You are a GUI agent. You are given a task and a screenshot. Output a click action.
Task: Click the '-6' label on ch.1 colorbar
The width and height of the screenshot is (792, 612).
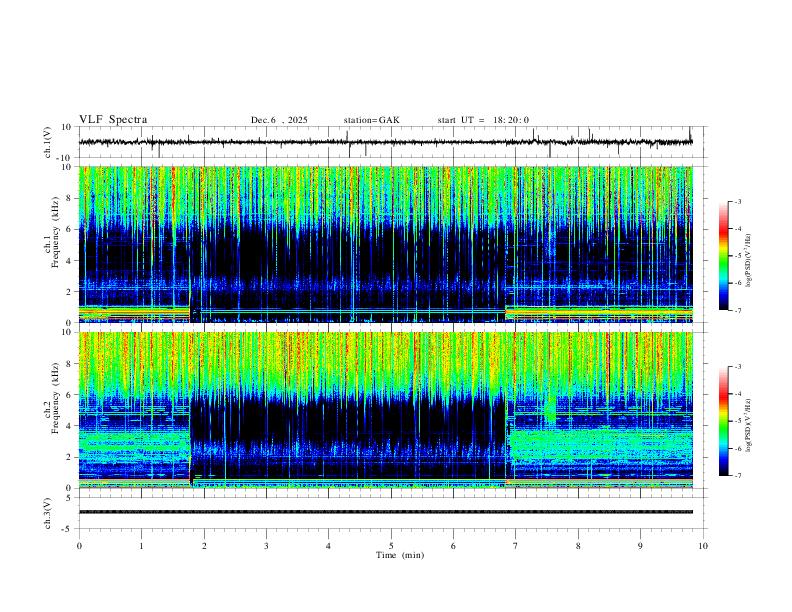point(738,283)
